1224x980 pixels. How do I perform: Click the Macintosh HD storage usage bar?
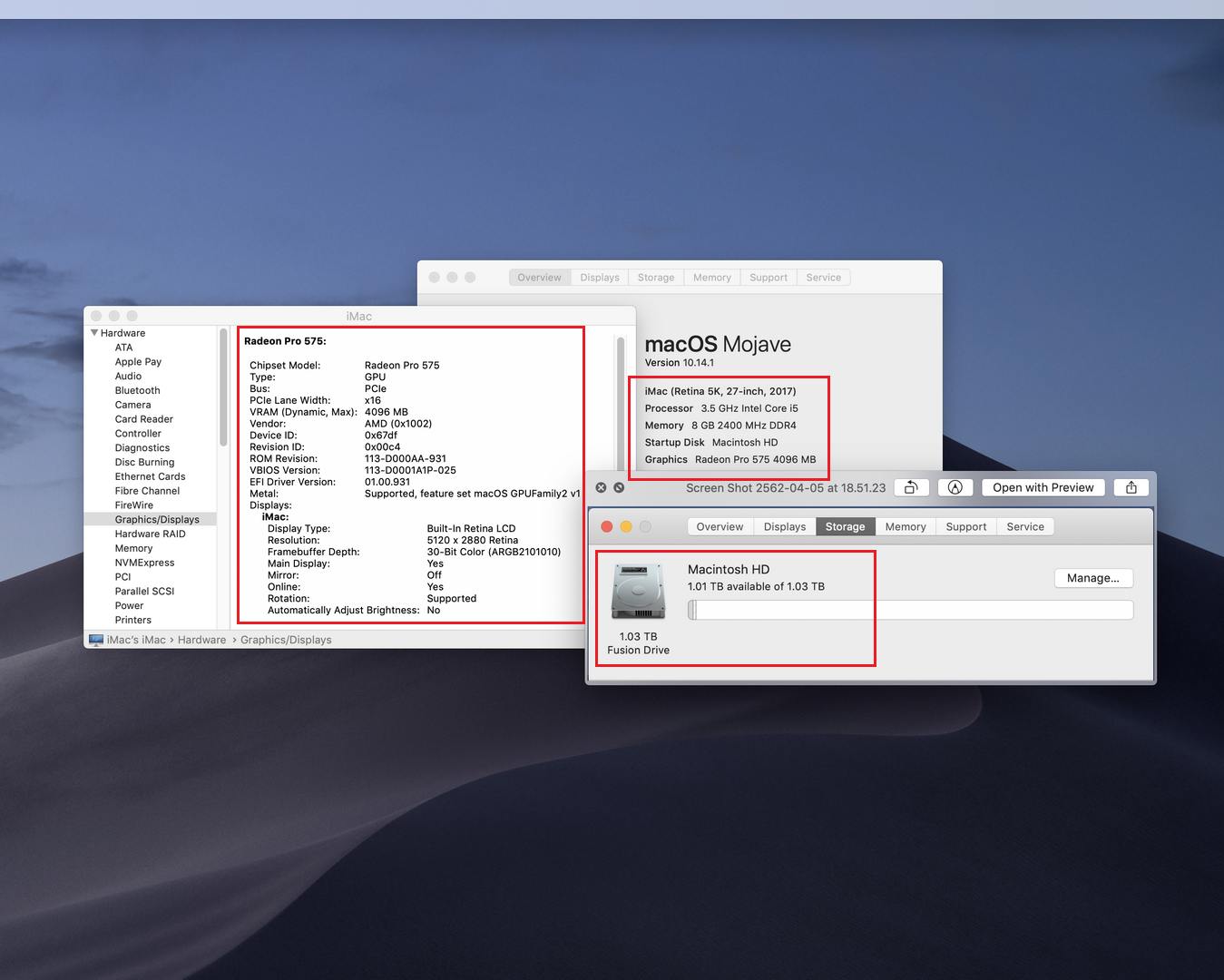(x=910, y=610)
